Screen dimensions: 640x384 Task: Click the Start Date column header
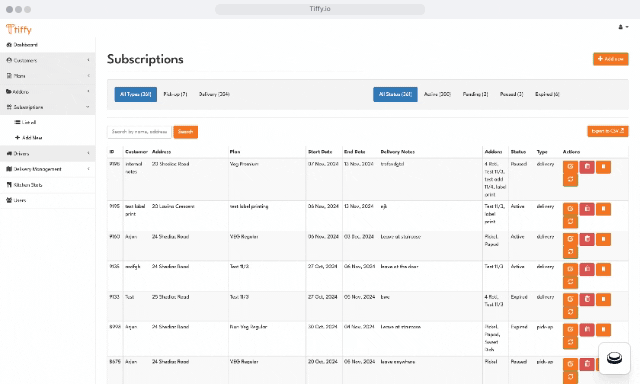click(320, 152)
